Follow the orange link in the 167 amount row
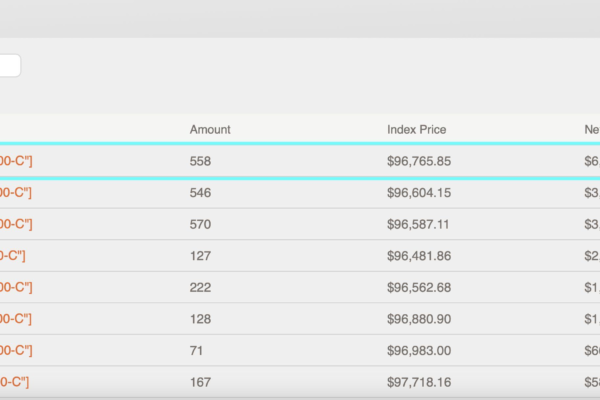This screenshot has height=400, width=600. click(14, 382)
